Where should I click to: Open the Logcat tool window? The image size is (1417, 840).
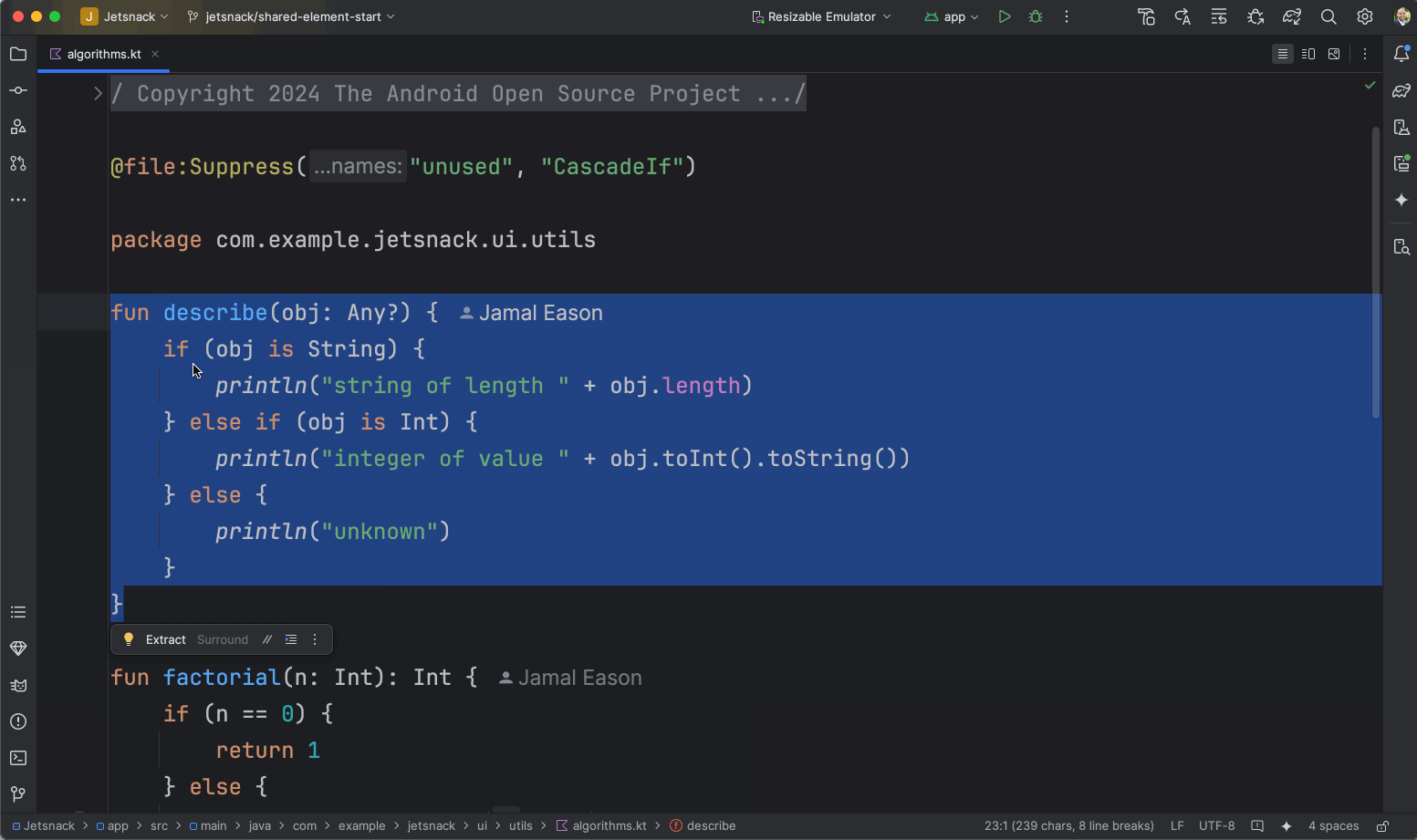tap(18, 685)
